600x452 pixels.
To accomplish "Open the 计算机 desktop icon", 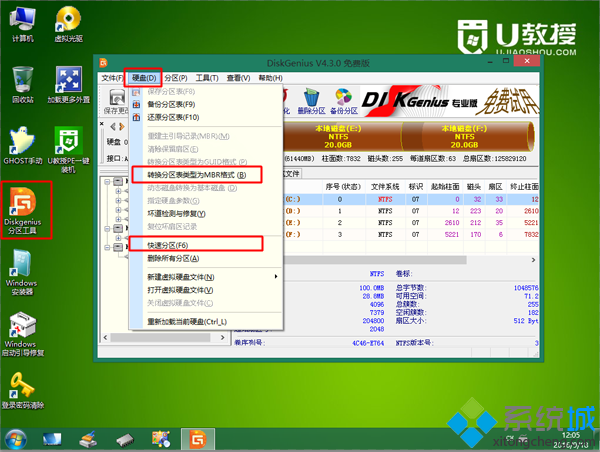I will [22, 22].
